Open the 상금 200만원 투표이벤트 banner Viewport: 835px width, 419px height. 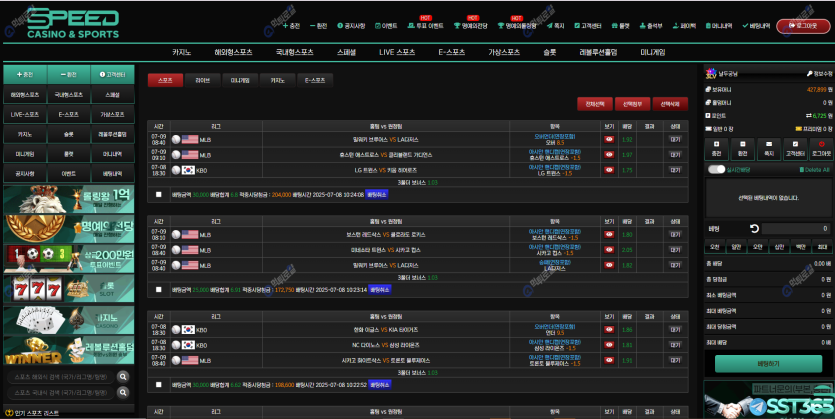point(69,259)
